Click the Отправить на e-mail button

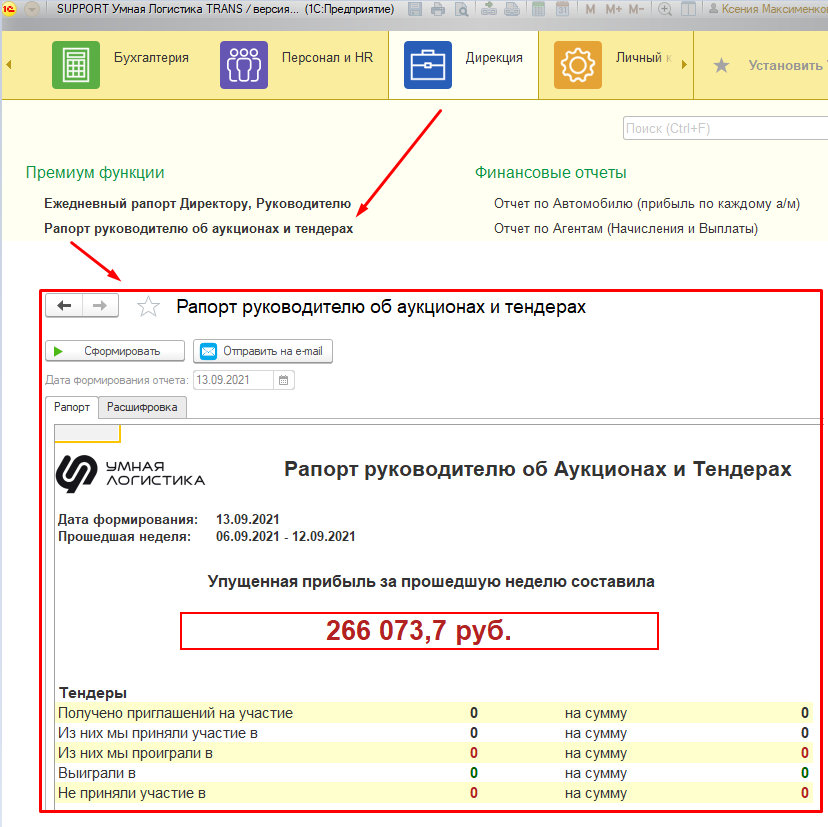pyautogui.click(x=263, y=351)
